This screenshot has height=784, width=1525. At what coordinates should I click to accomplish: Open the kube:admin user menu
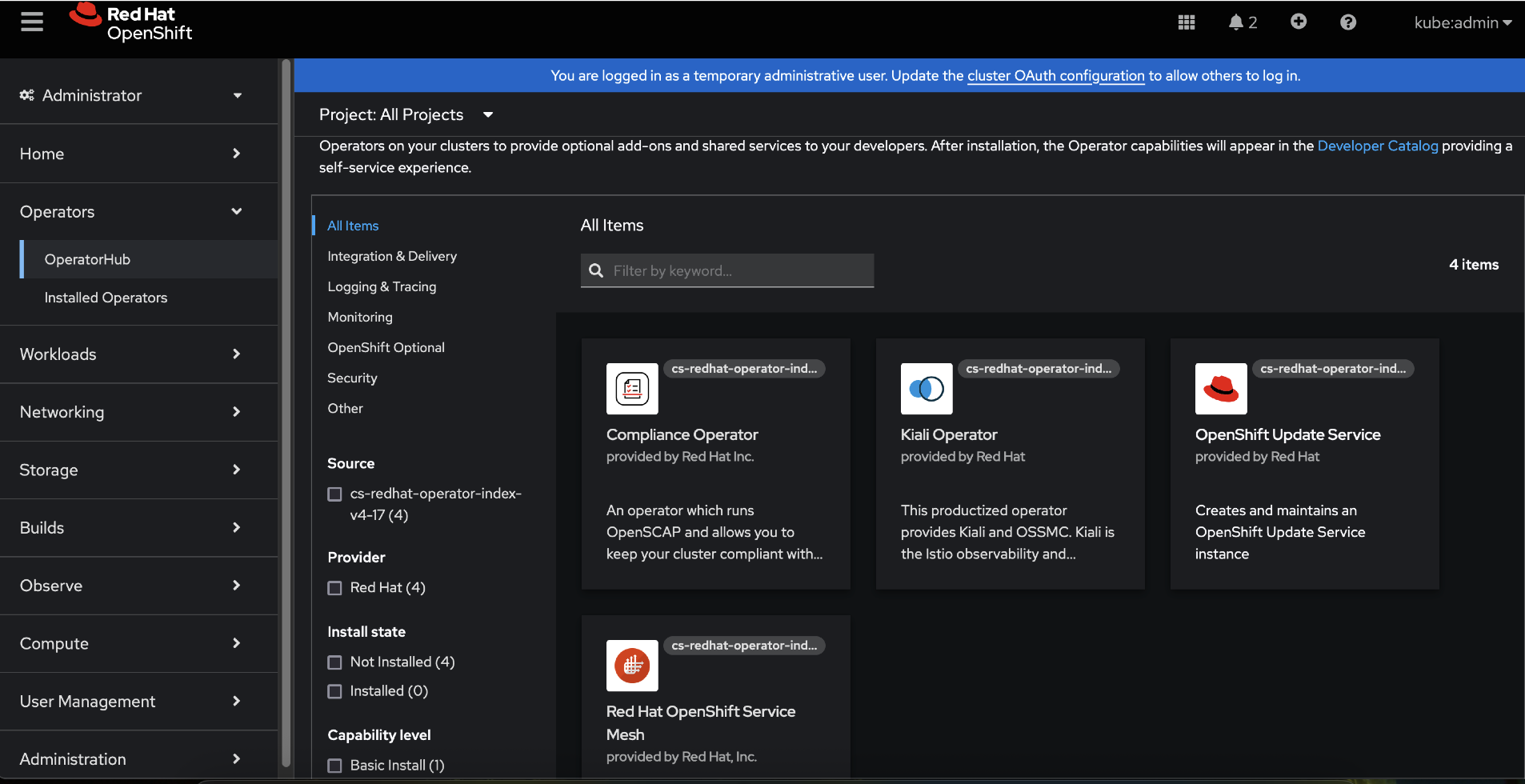tap(1462, 22)
